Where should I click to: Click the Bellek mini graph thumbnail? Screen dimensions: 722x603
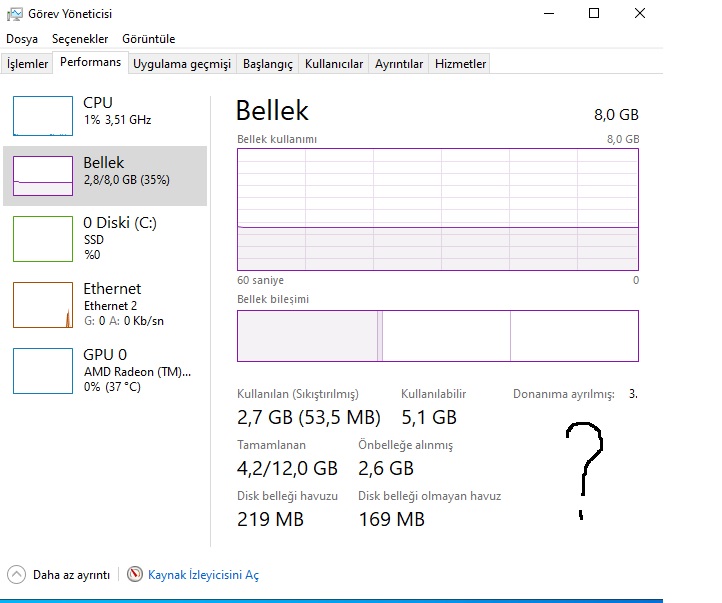click(43, 175)
